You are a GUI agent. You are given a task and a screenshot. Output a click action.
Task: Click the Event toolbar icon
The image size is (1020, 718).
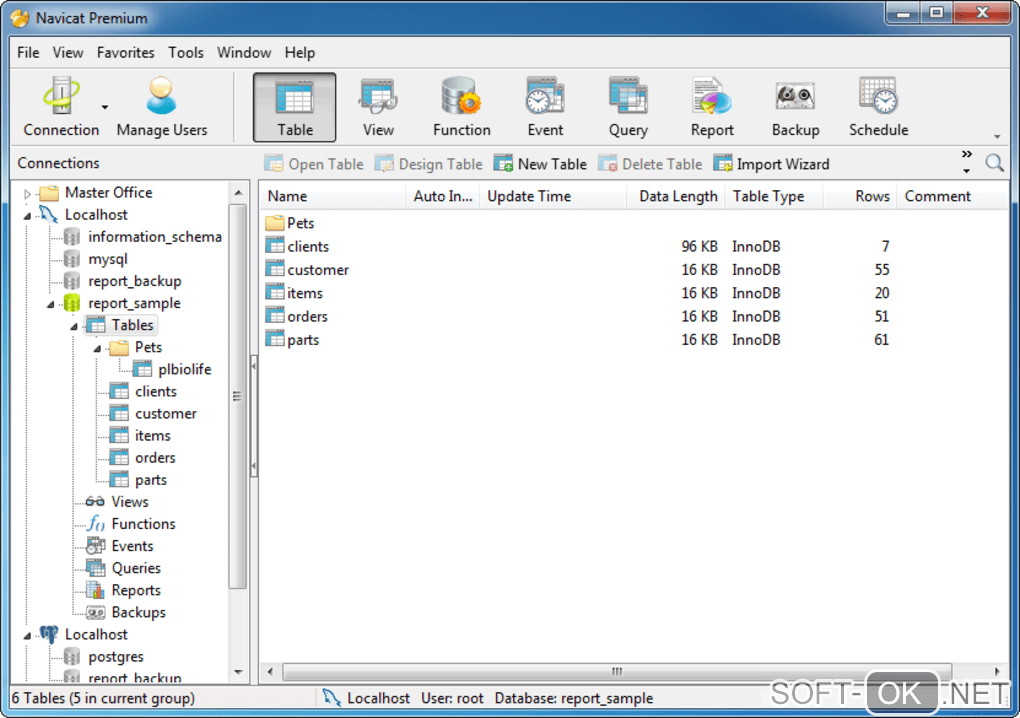point(545,107)
